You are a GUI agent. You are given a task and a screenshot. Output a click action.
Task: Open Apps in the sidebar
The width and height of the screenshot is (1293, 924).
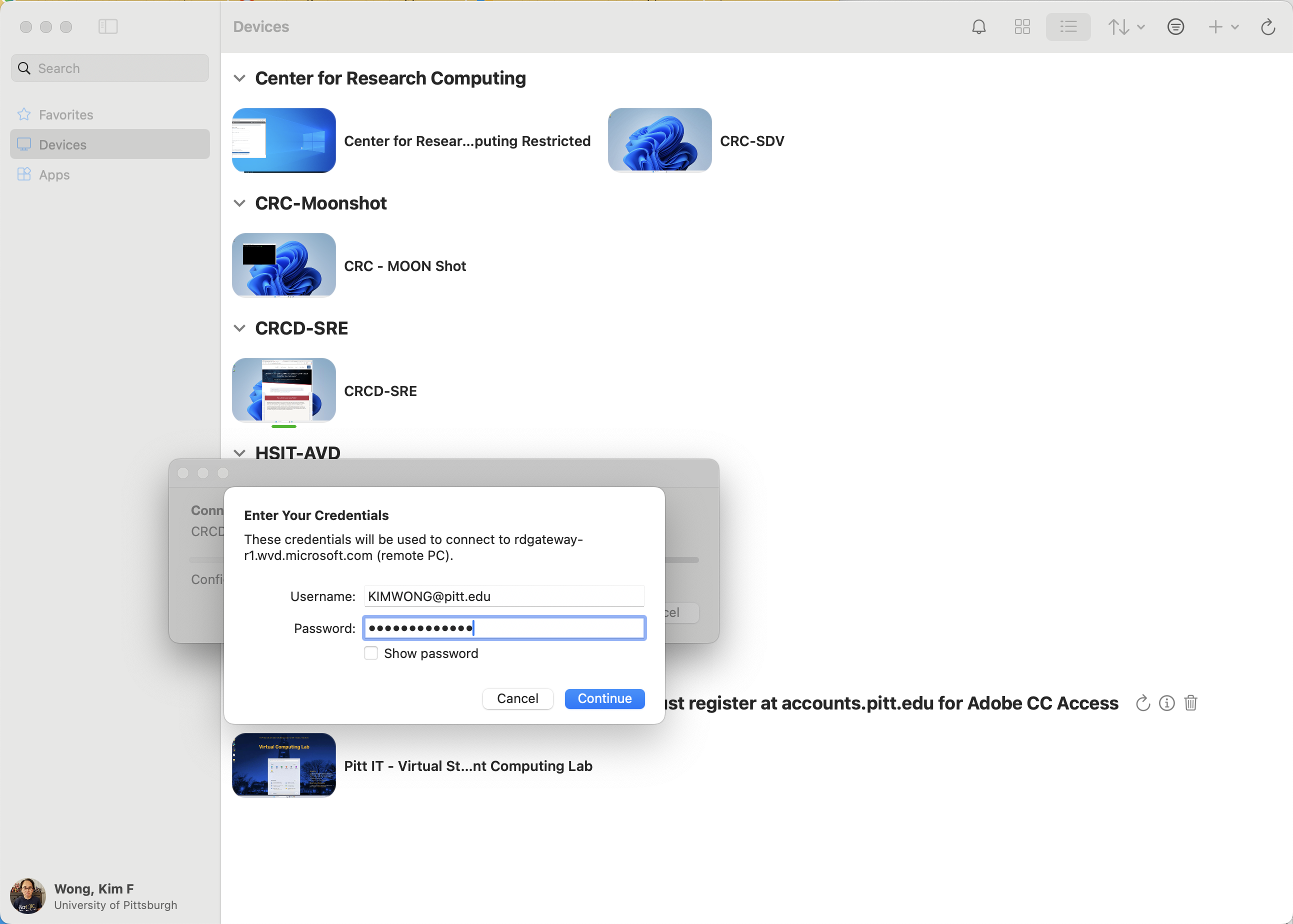pyautogui.click(x=110, y=174)
